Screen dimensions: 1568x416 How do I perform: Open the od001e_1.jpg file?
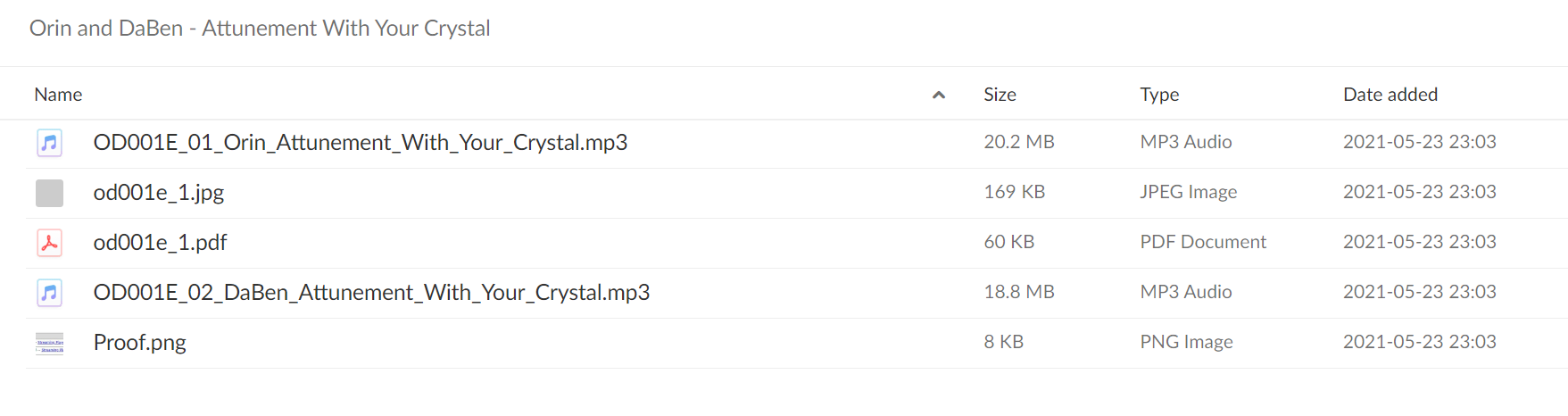pyautogui.click(x=159, y=193)
